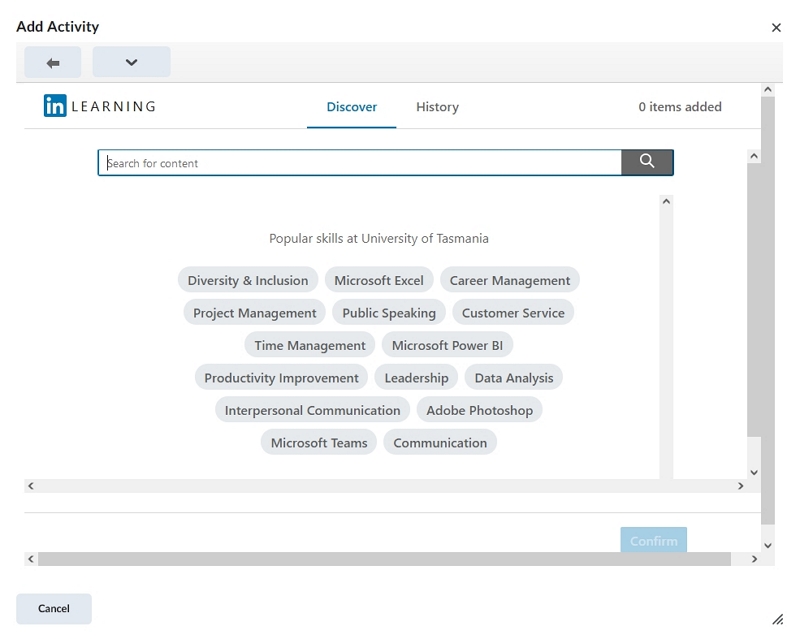Image resolution: width=800 pixels, height=639 pixels.
Task: Open the Adobe Photoshop skill
Action: [x=480, y=410]
